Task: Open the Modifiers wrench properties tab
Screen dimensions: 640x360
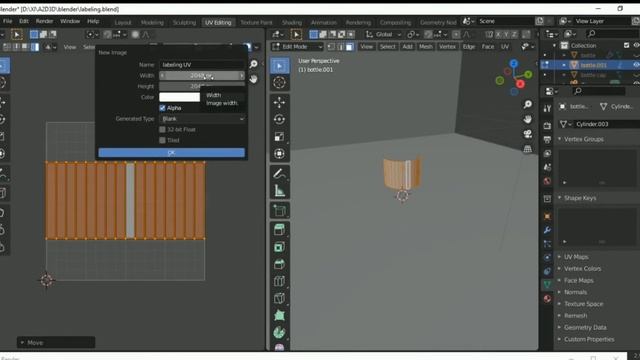Action: click(x=547, y=230)
